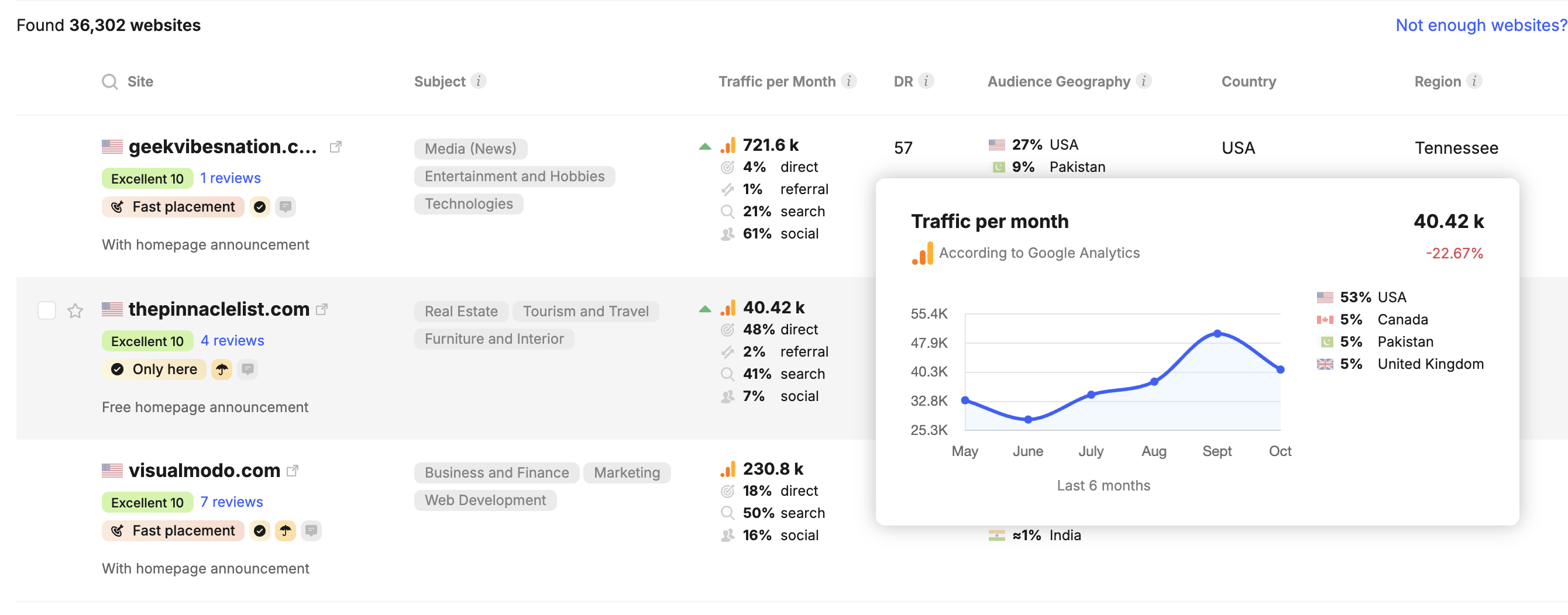This screenshot has height=615, width=1568.
Task: Click the Not enough websites link
Action: (x=1480, y=25)
